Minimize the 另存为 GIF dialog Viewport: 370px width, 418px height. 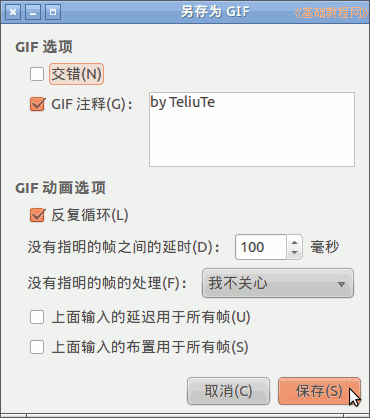(33, 12)
